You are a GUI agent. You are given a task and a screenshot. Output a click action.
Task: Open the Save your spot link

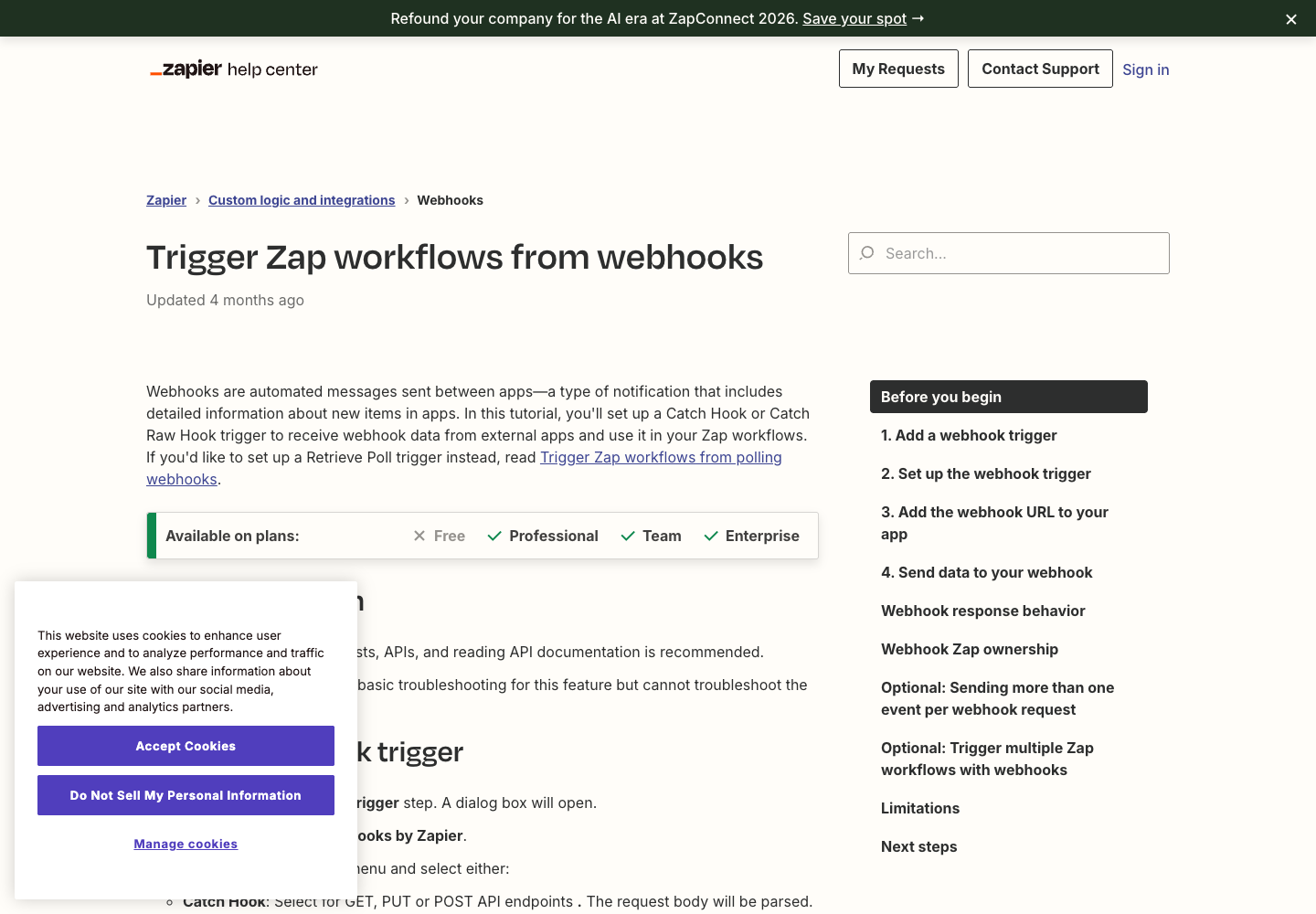(854, 18)
